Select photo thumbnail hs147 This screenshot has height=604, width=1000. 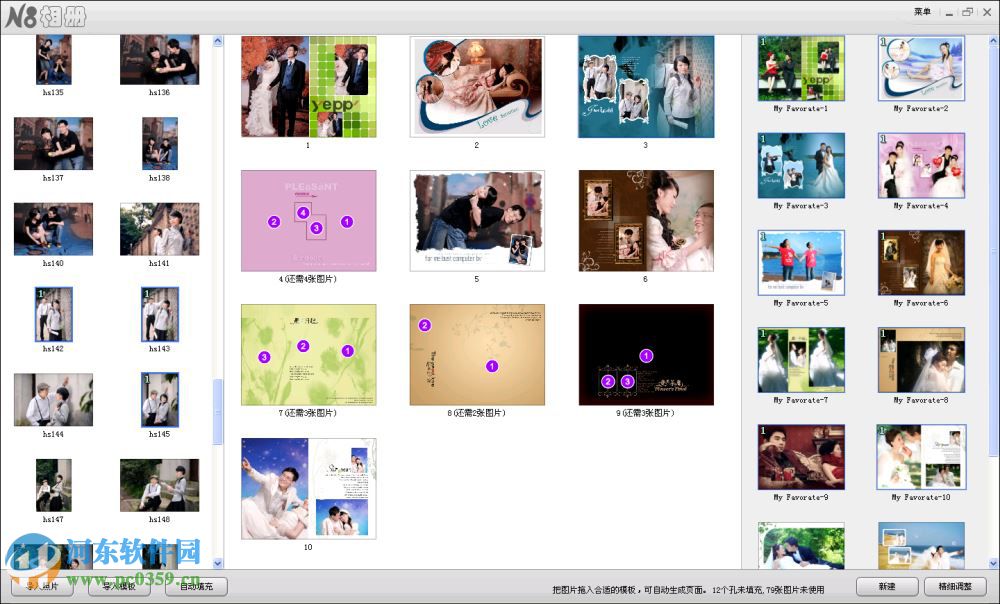pos(52,485)
